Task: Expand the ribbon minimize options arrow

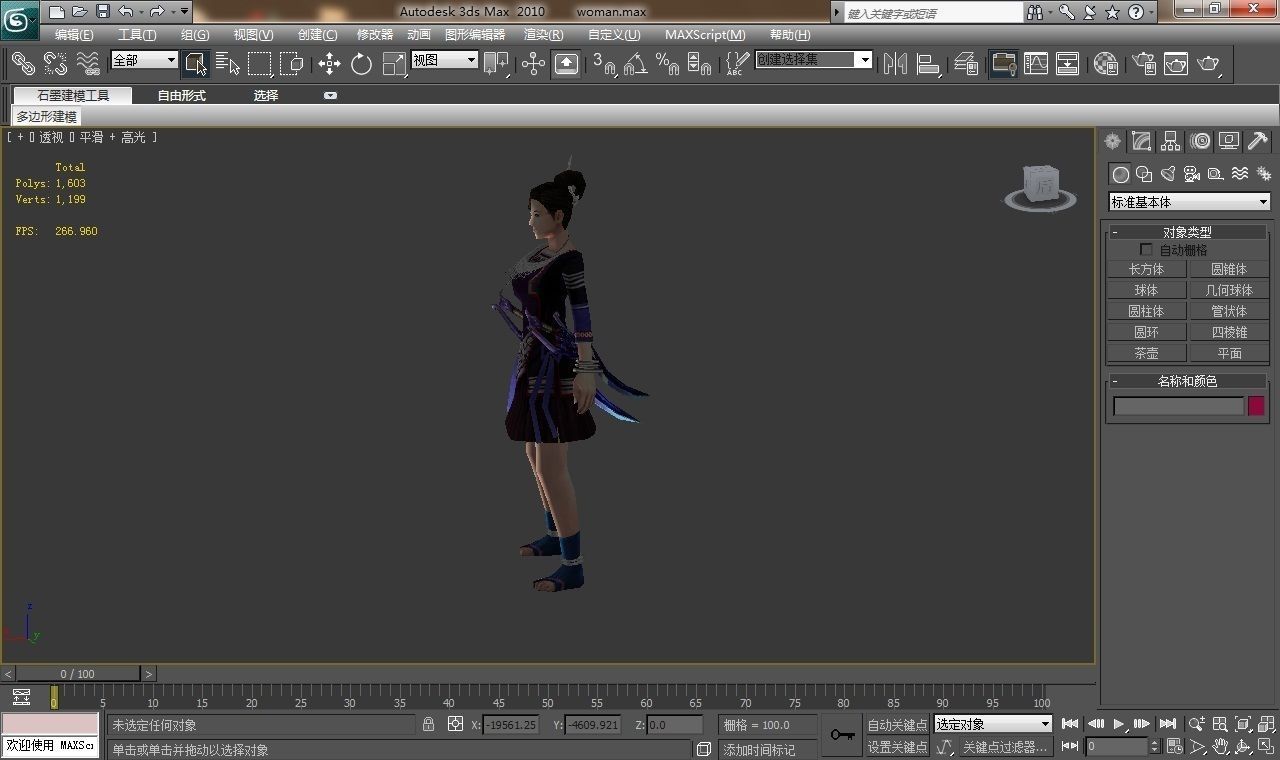Action: 330,96
